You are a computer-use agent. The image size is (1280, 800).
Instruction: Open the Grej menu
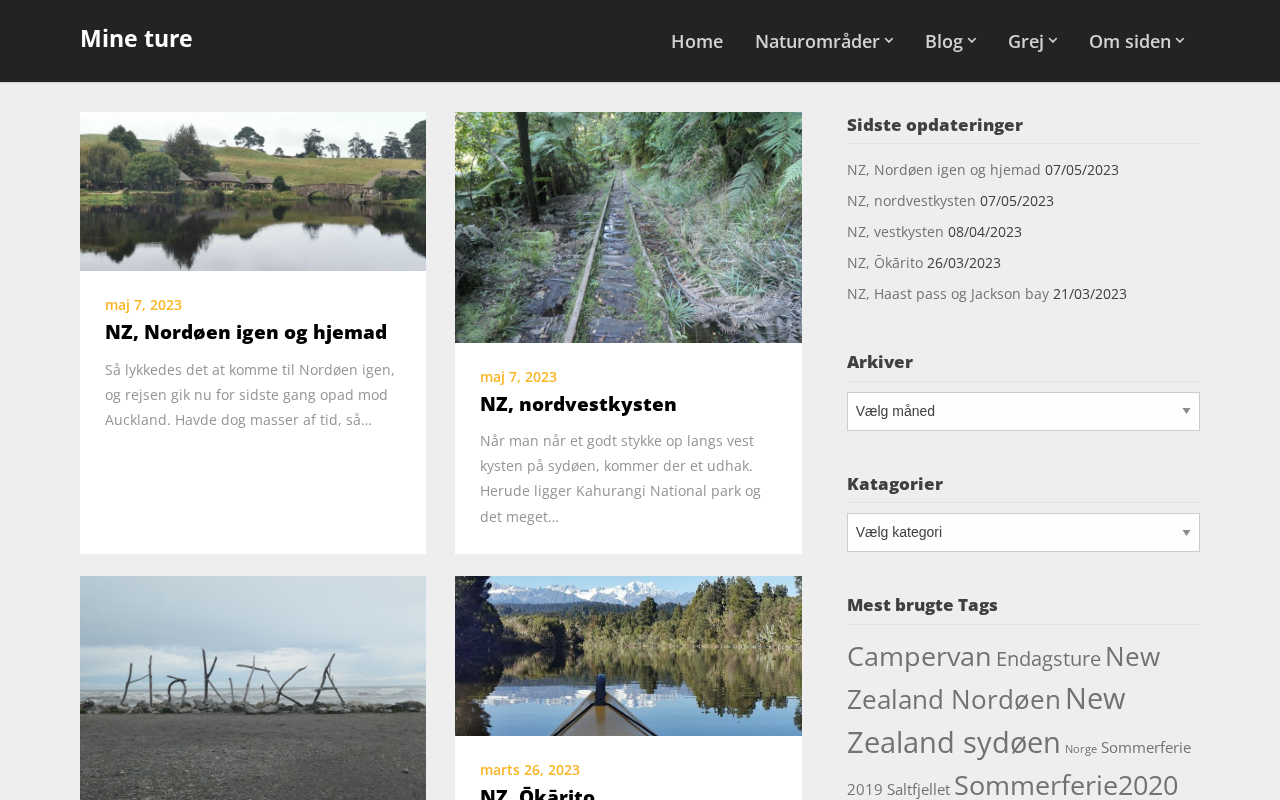(x=1026, y=41)
